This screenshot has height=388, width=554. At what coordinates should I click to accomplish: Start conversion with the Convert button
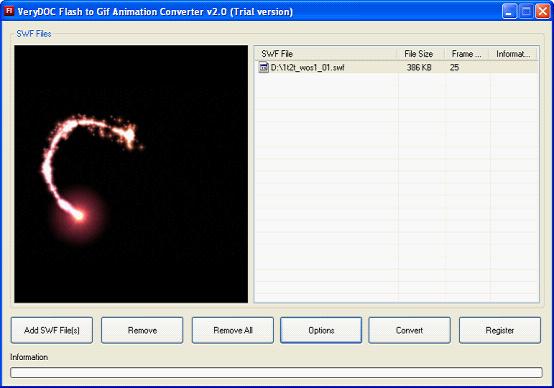tap(409, 330)
